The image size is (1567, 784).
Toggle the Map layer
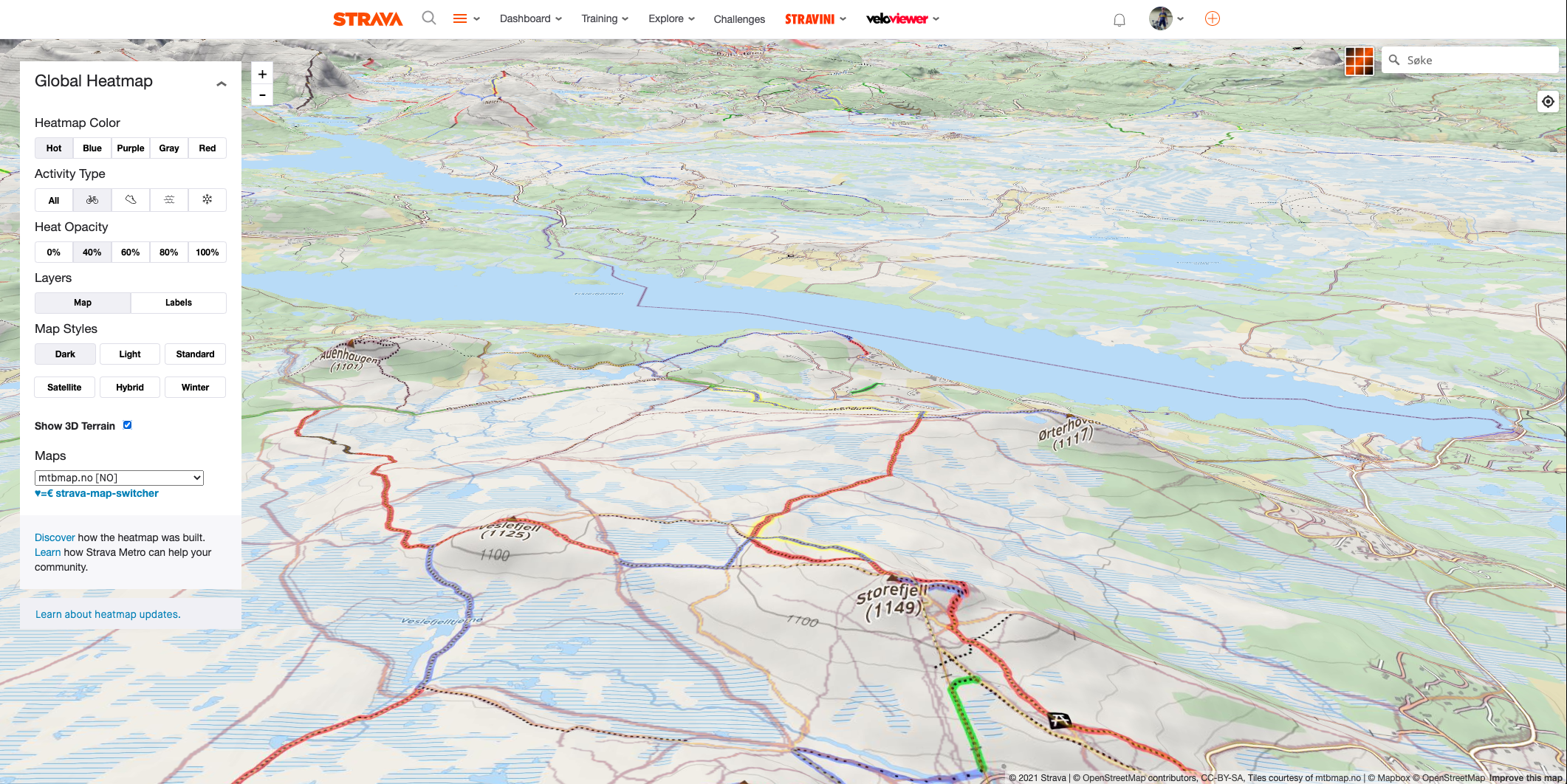coord(83,303)
